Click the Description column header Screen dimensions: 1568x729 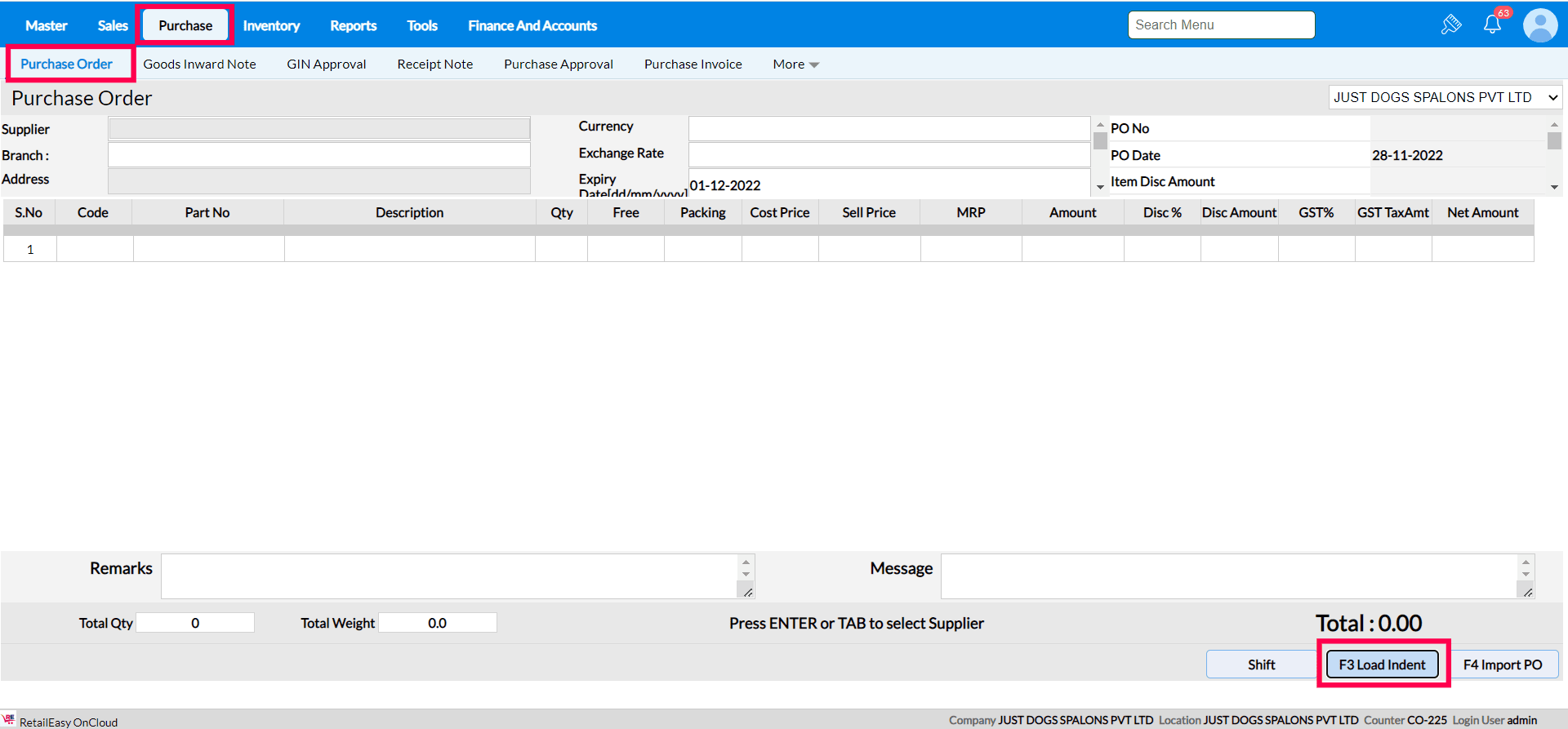[x=410, y=212]
